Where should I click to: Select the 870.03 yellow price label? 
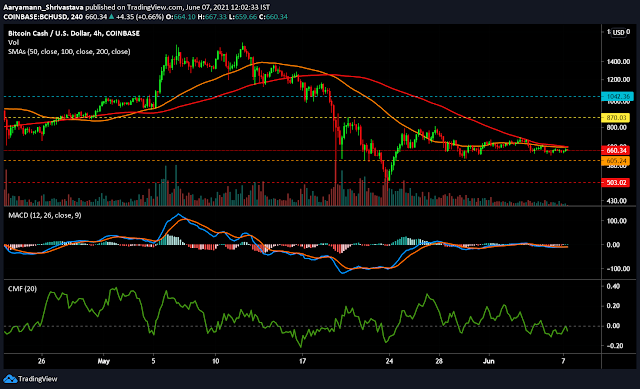(616, 118)
